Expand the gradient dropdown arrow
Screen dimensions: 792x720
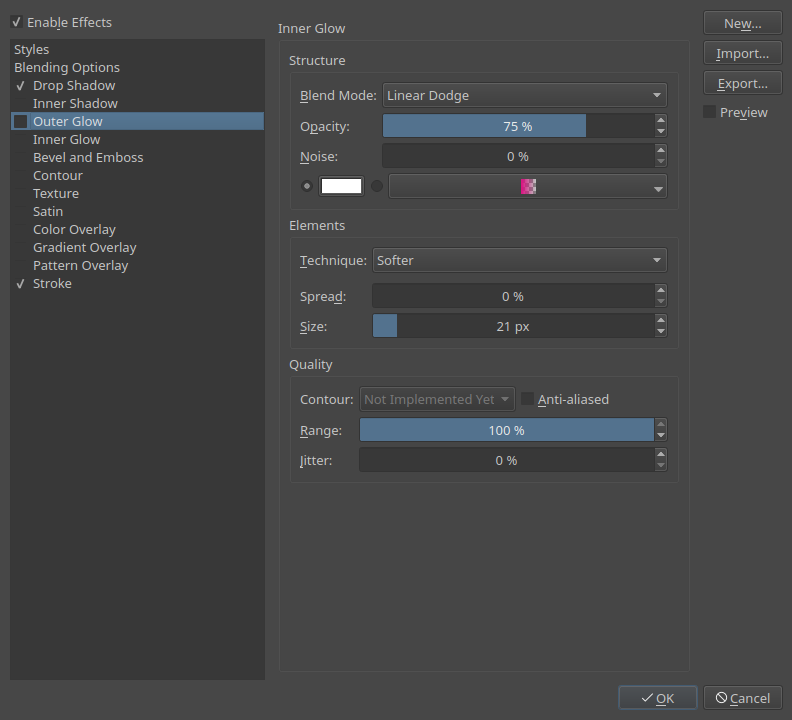(658, 189)
